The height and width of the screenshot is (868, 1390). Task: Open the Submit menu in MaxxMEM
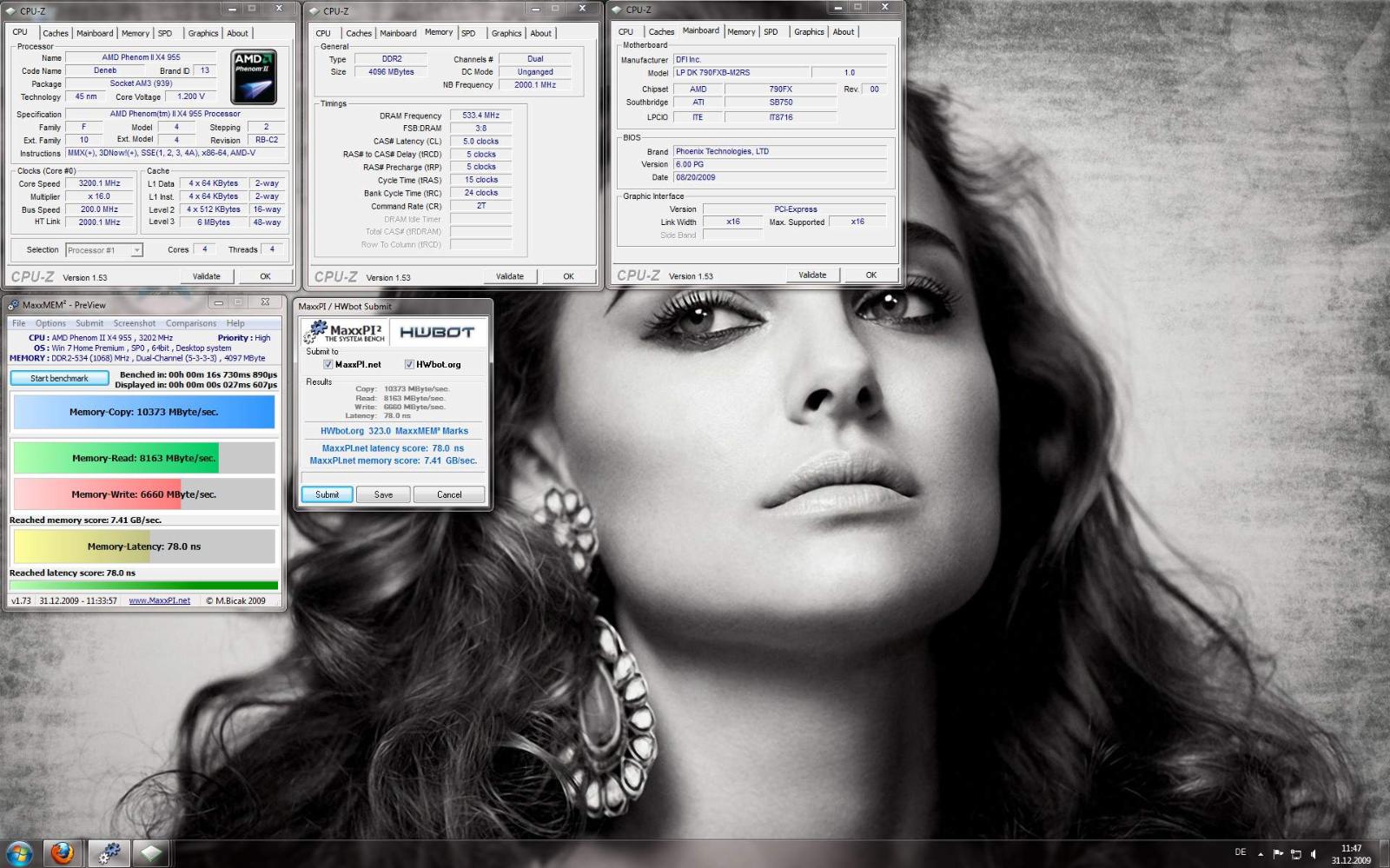(89, 323)
